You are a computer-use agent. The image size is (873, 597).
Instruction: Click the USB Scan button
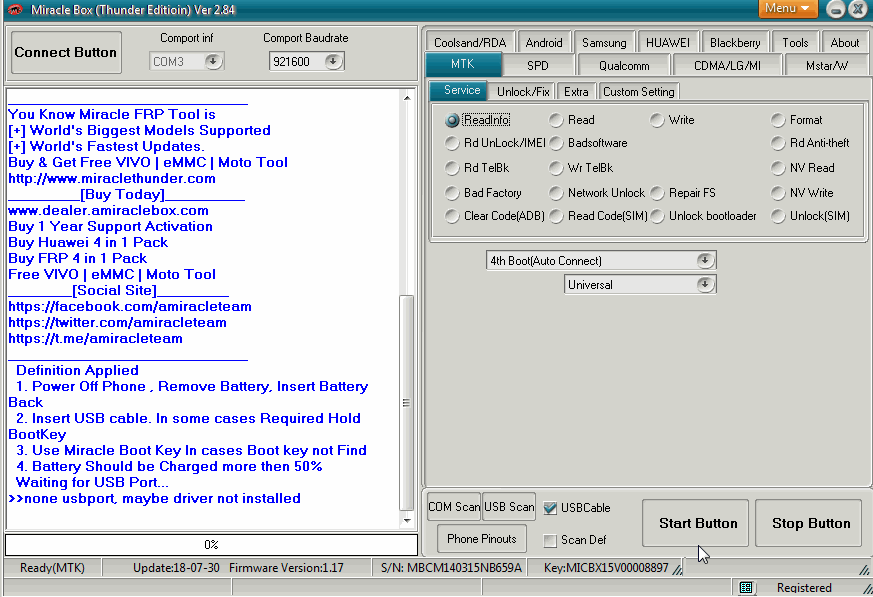pos(508,507)
